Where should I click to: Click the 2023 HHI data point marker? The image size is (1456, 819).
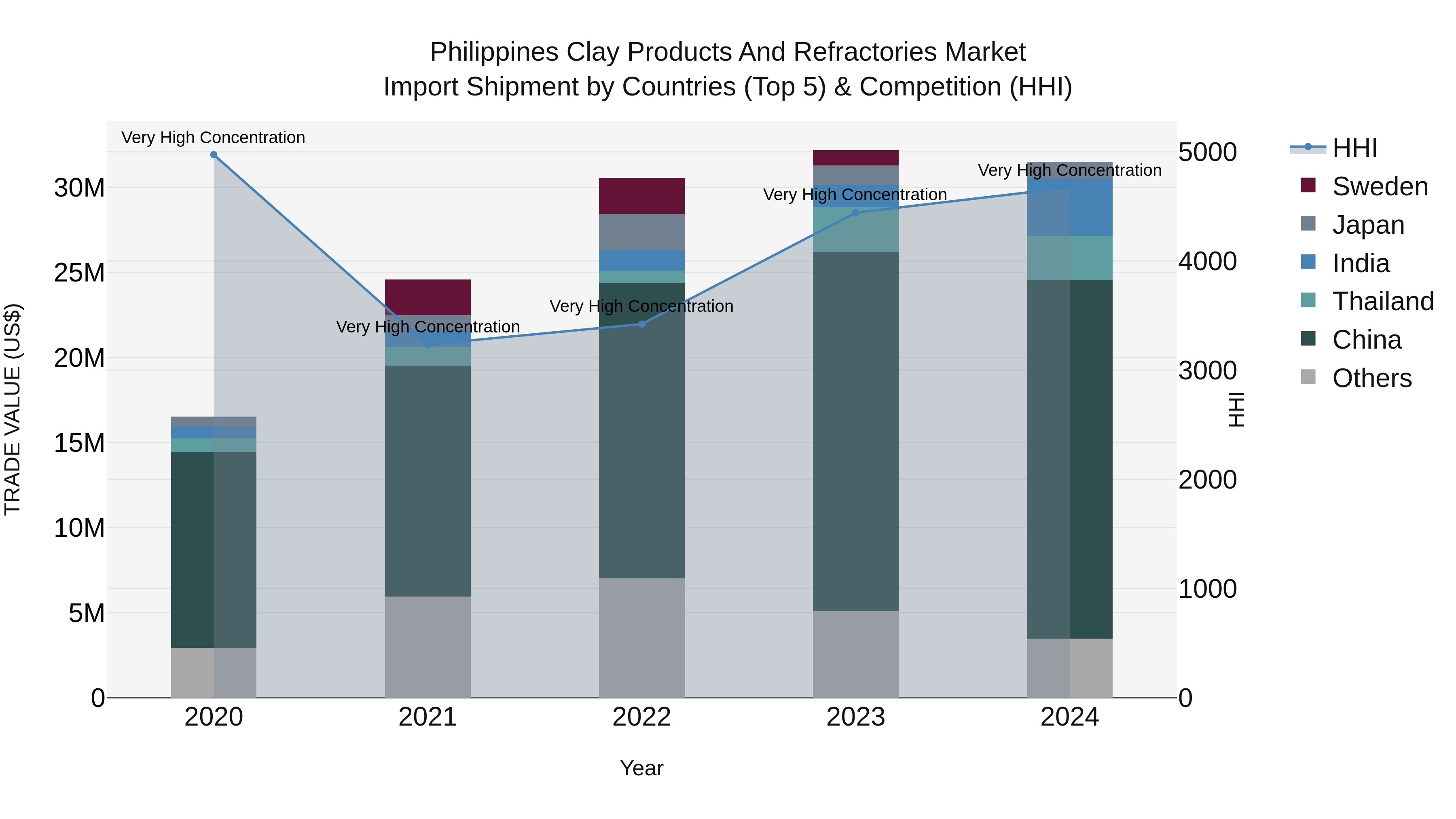[x=856, y=212]
